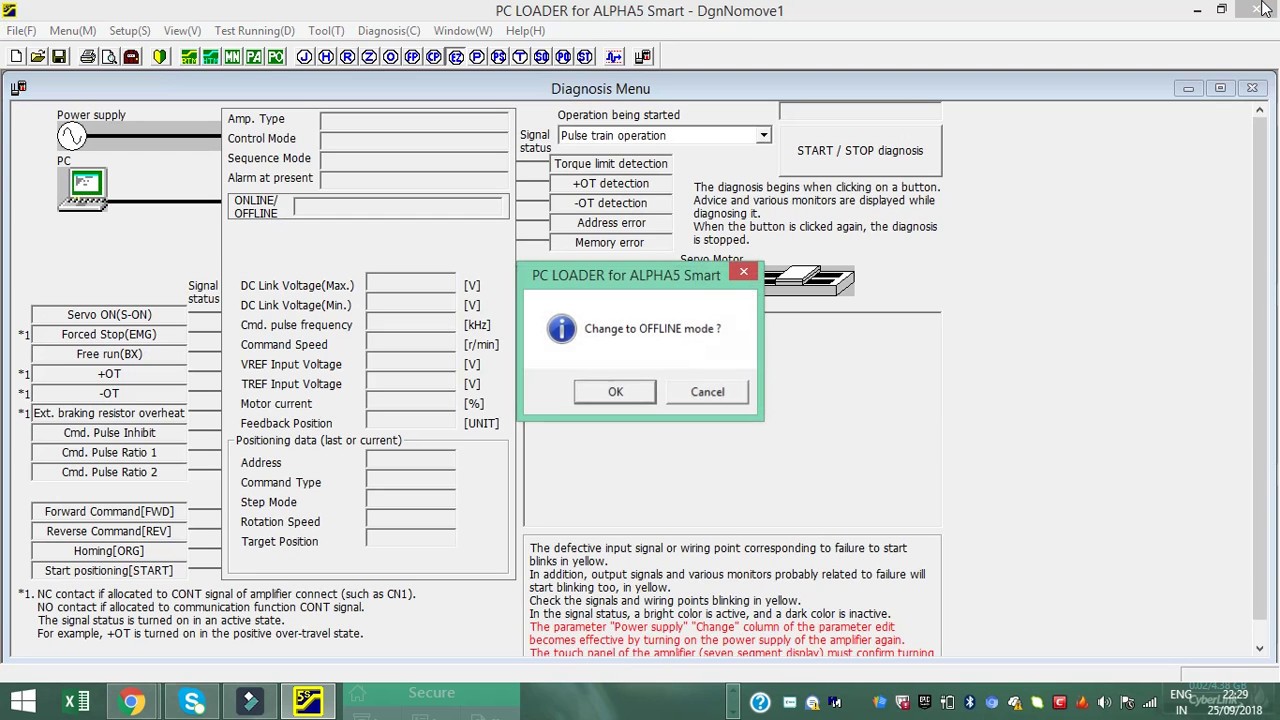Click the PC green toolbar icon
1280x720 pixels.
pos(276,57)
